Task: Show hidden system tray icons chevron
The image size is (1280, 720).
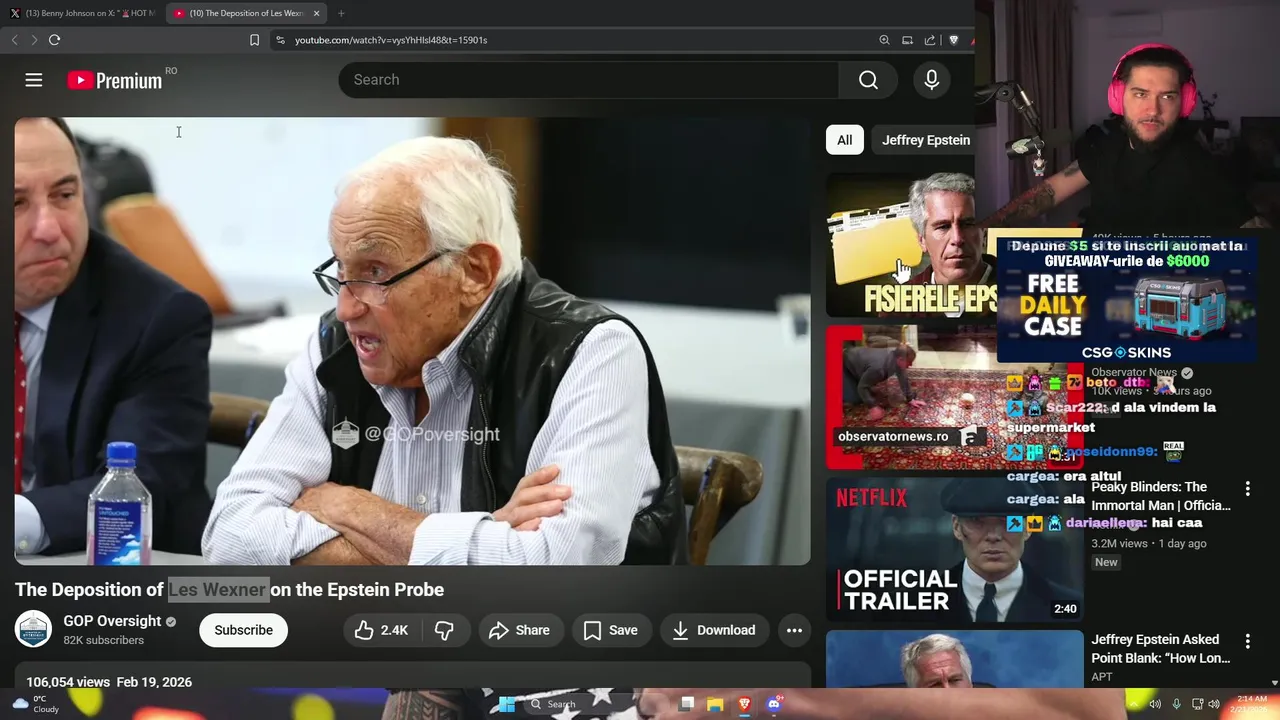Action: coord(1135,704)
